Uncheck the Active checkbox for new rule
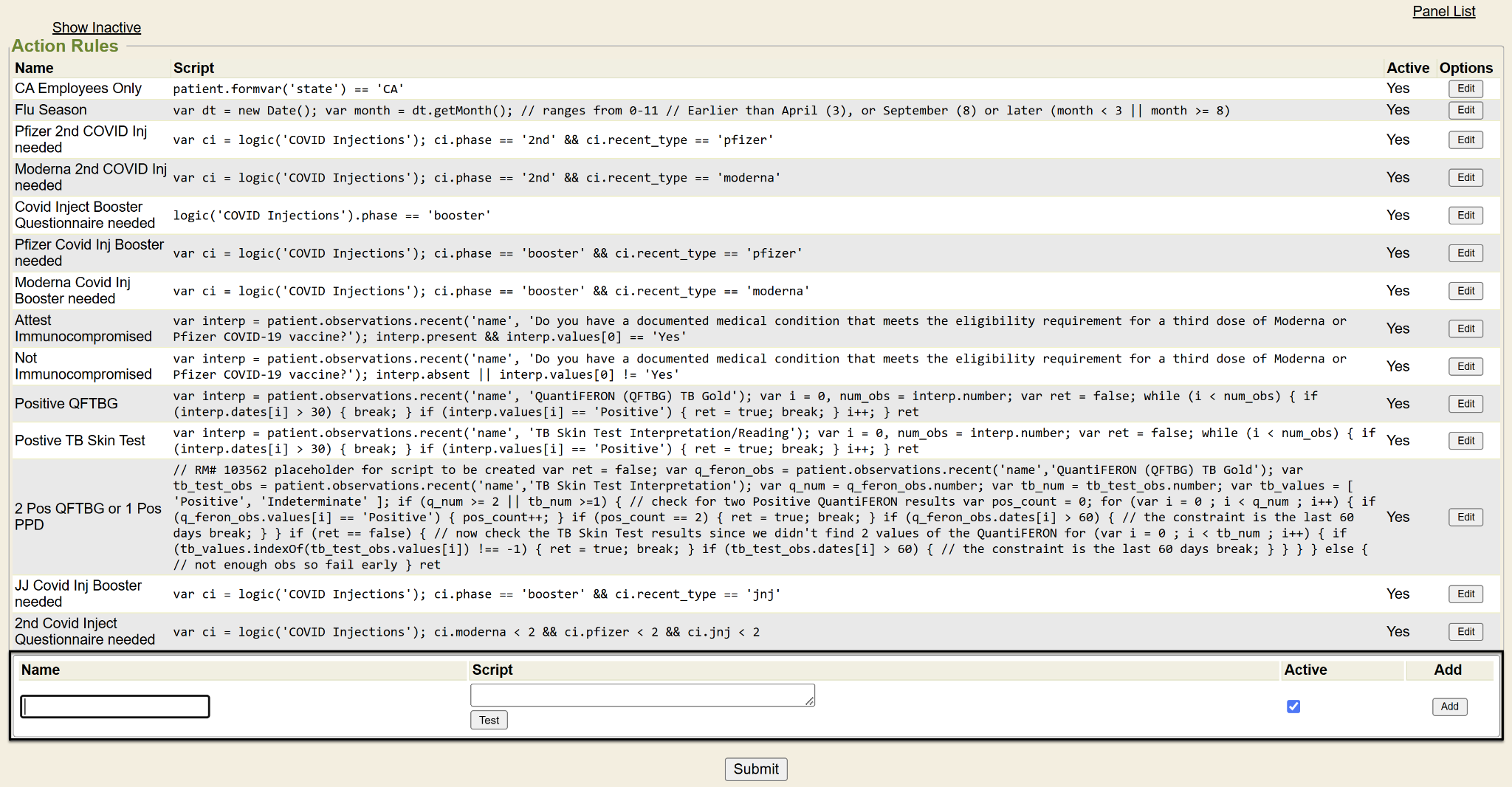Image resolution: width=1512 pixels, height=787 pixels. point(1293,707)
